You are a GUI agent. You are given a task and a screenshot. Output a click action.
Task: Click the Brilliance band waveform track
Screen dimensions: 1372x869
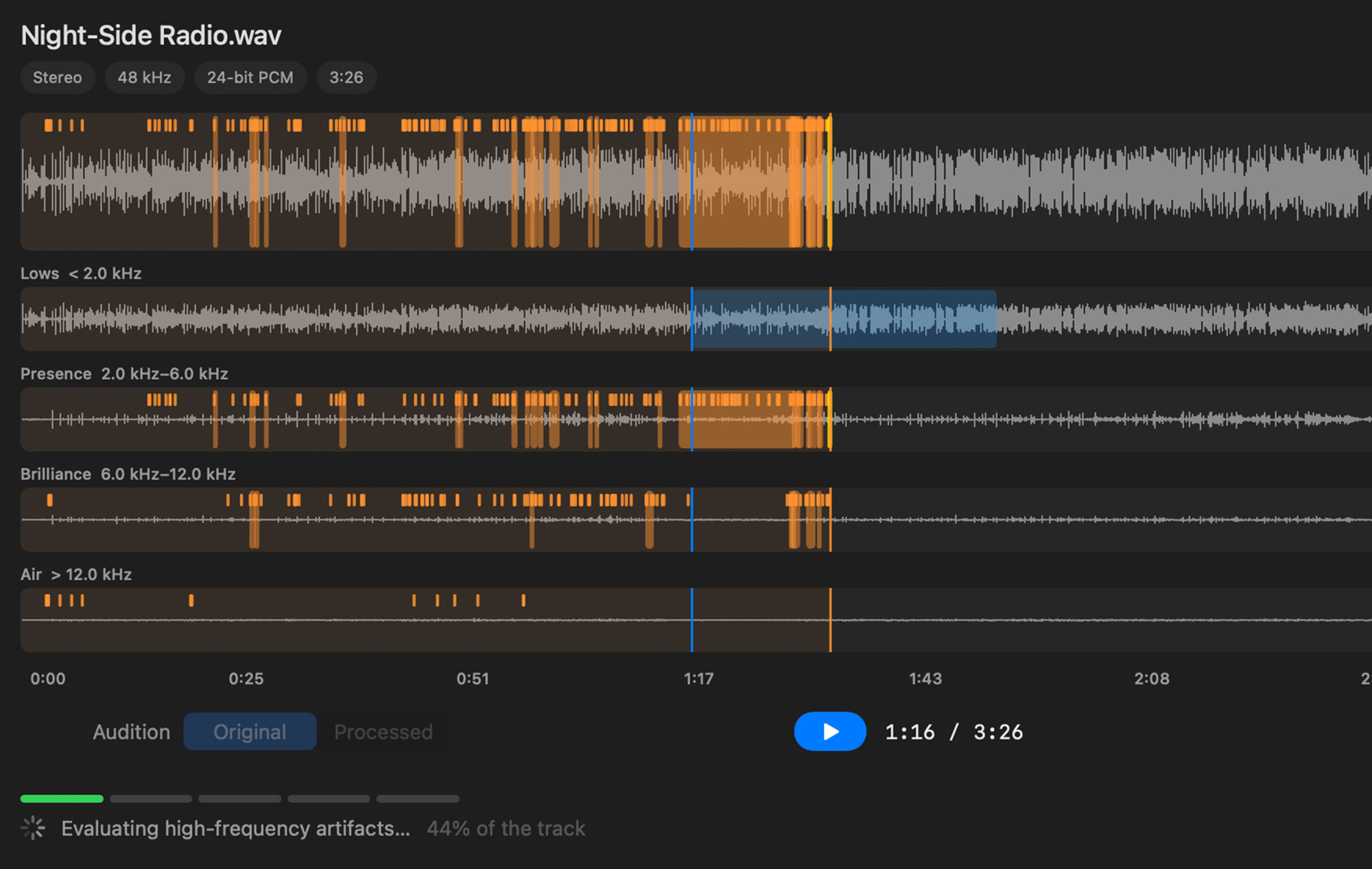pos(696,519)
